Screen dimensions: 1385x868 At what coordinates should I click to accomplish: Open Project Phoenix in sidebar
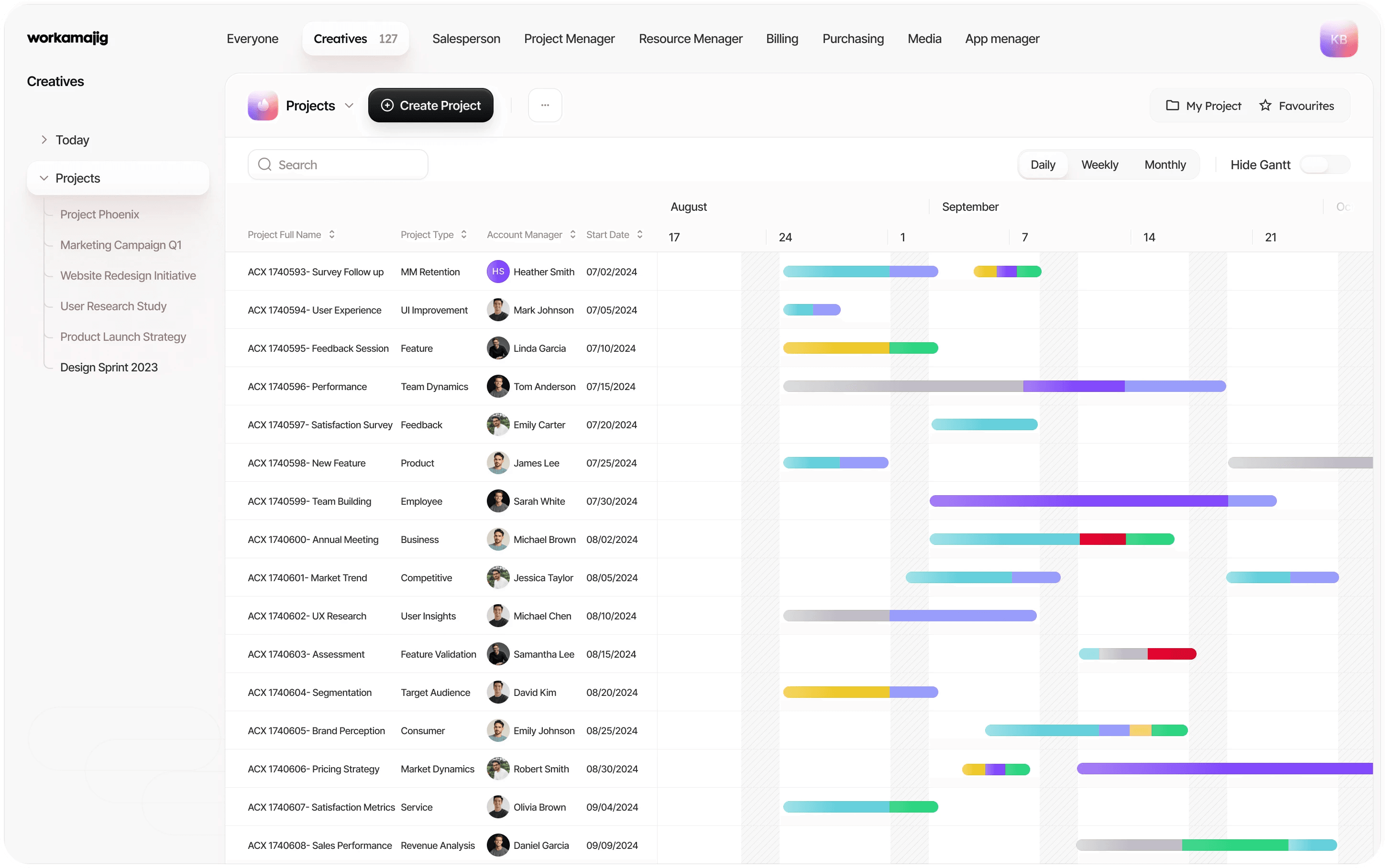[x=99, y=214]
